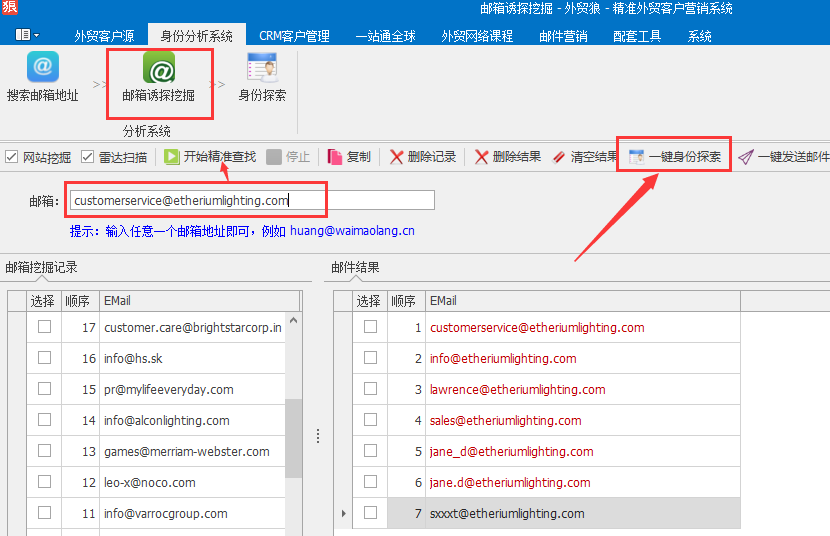Image resolution: width=830 pixels, height=536 pixels.
Task: Open the 邮件营销 tab
Action: pos(563,36)
